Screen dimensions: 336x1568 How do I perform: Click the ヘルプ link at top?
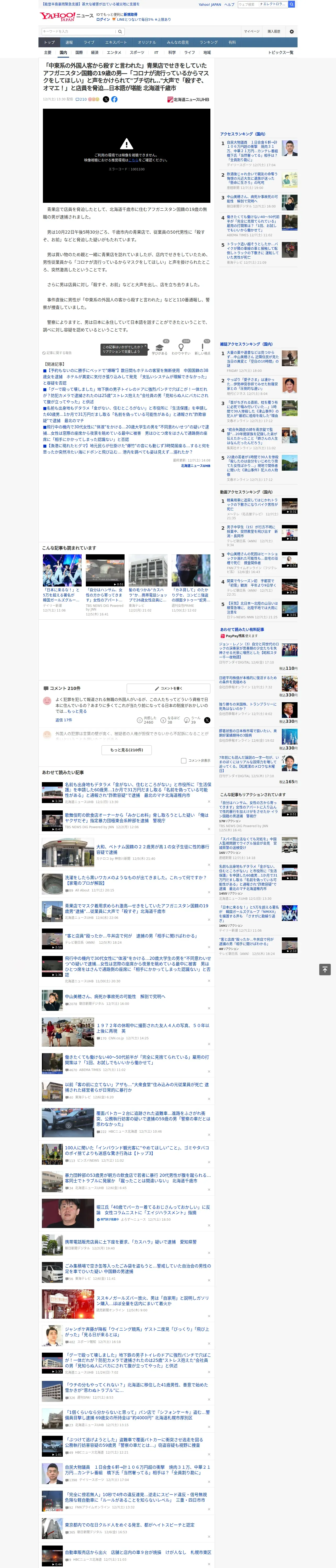click(229, 4)
